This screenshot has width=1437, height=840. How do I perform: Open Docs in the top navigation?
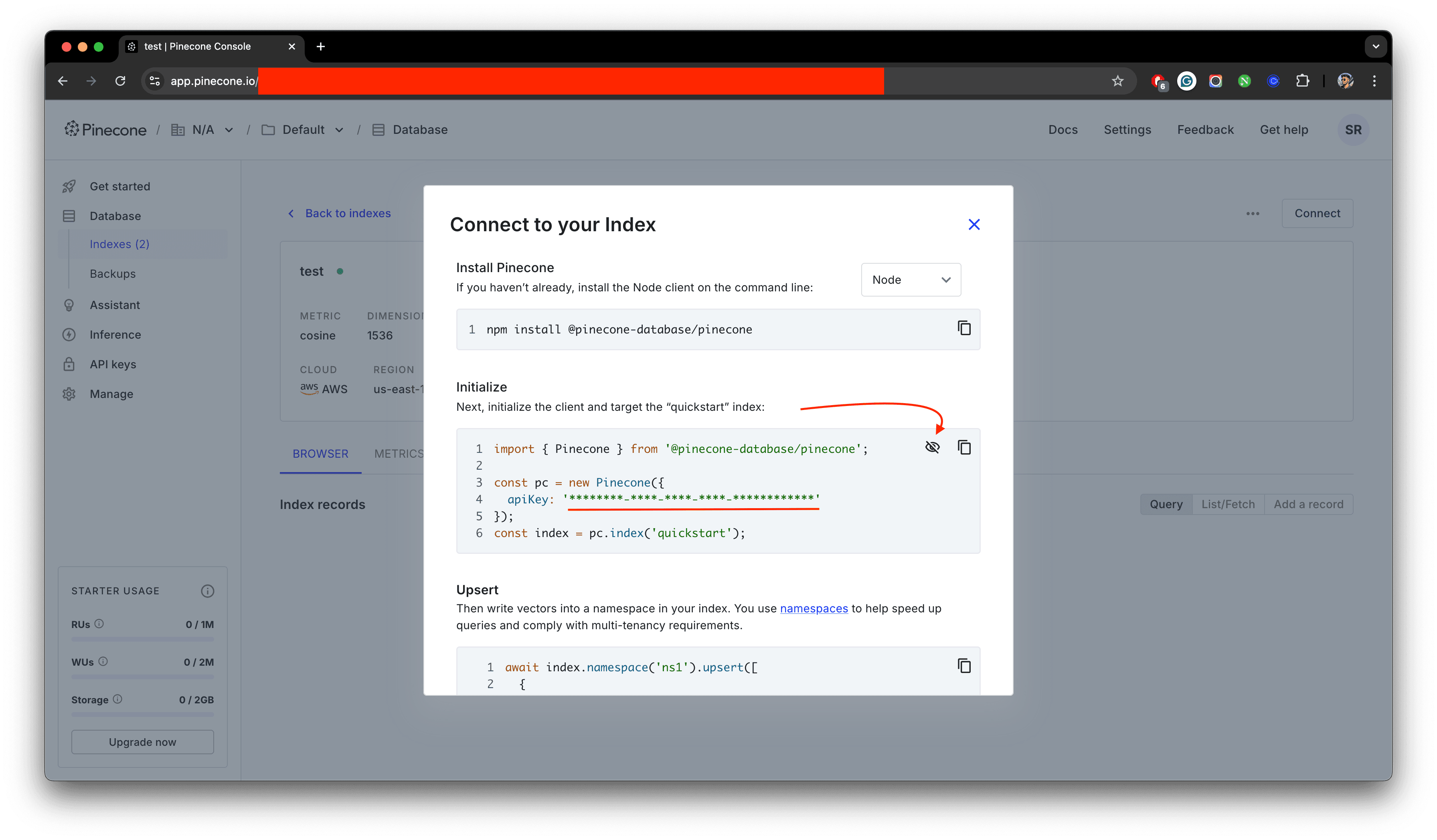pyautogui.click(x=1063, y=130)
